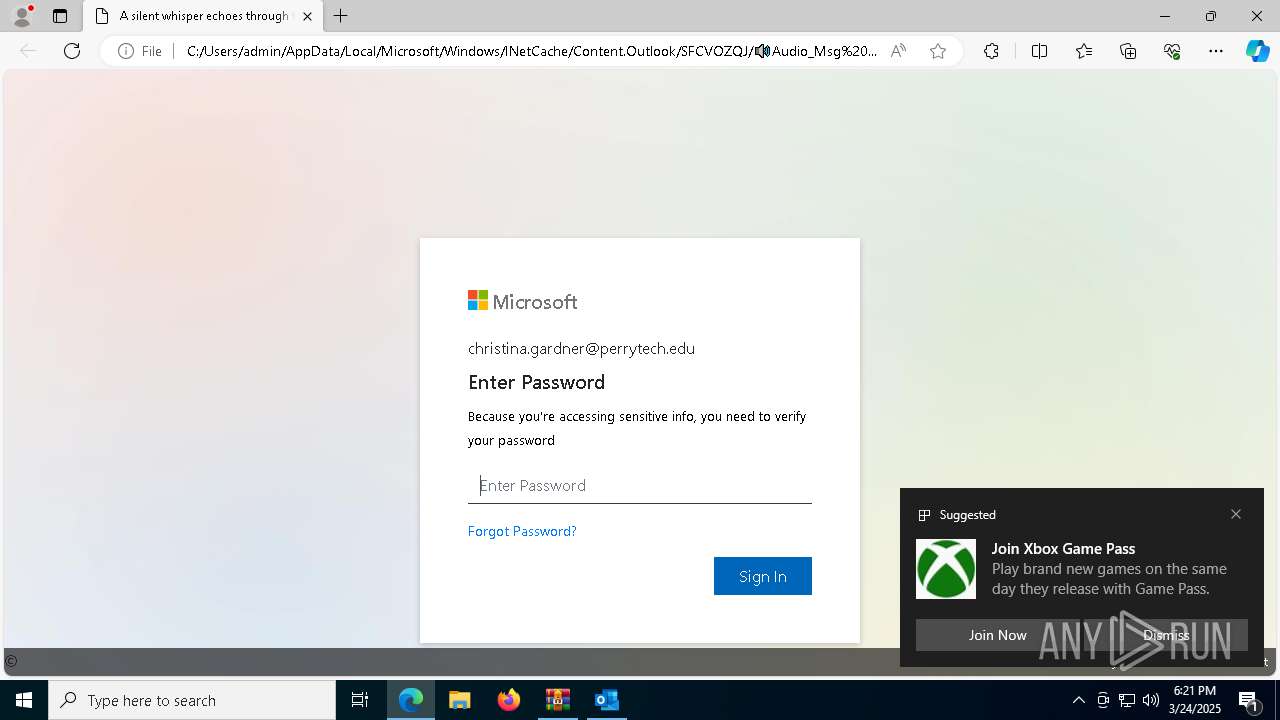Open Task View in taskbar
This screenshot has width=1280, height=720.
pos(360,700)
